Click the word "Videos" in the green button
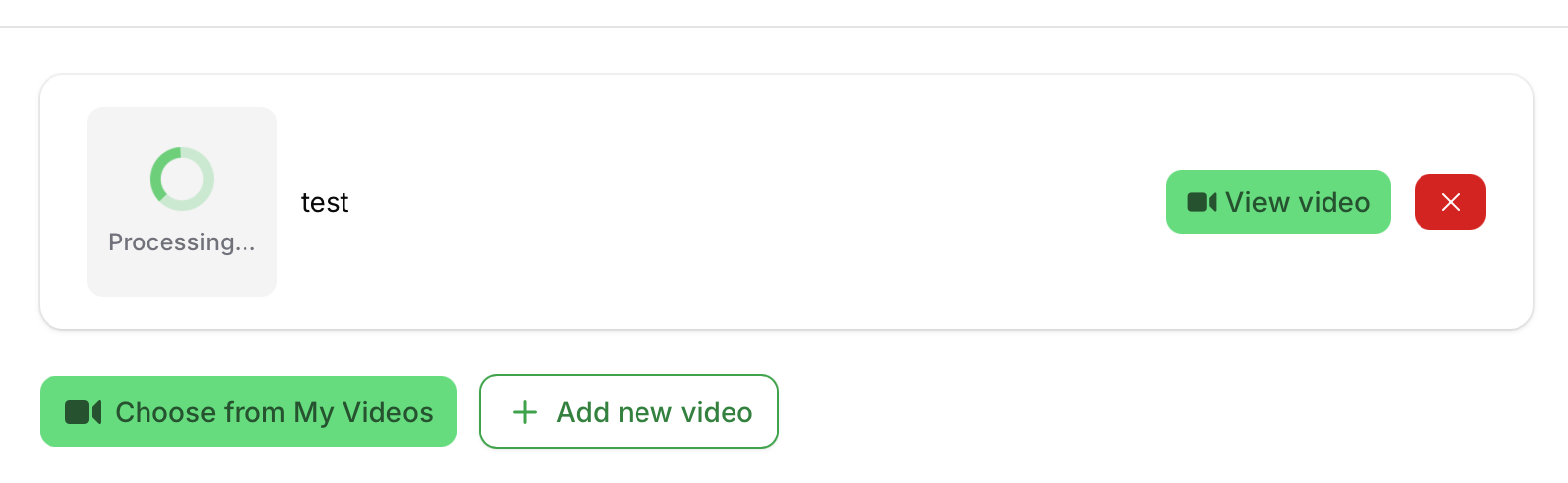The image size is (1568, 483). tap(388, 412)
